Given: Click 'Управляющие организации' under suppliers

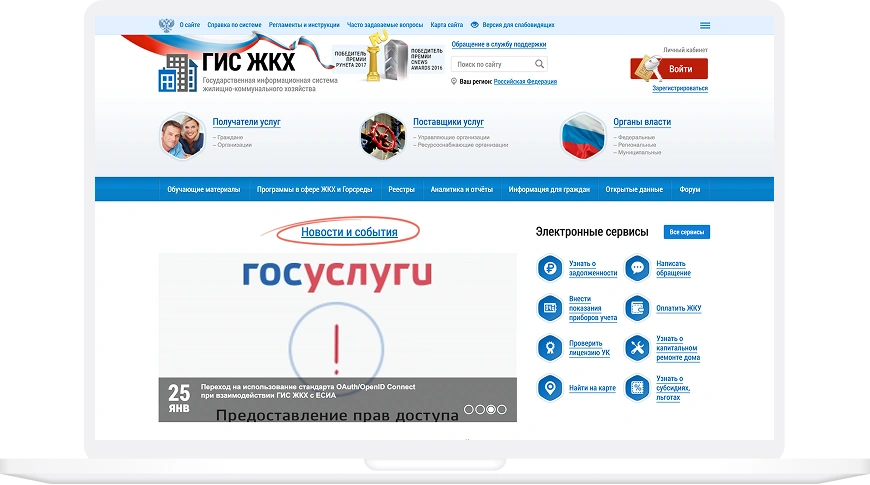Looking at the screenshot, I should coord(453,137).
